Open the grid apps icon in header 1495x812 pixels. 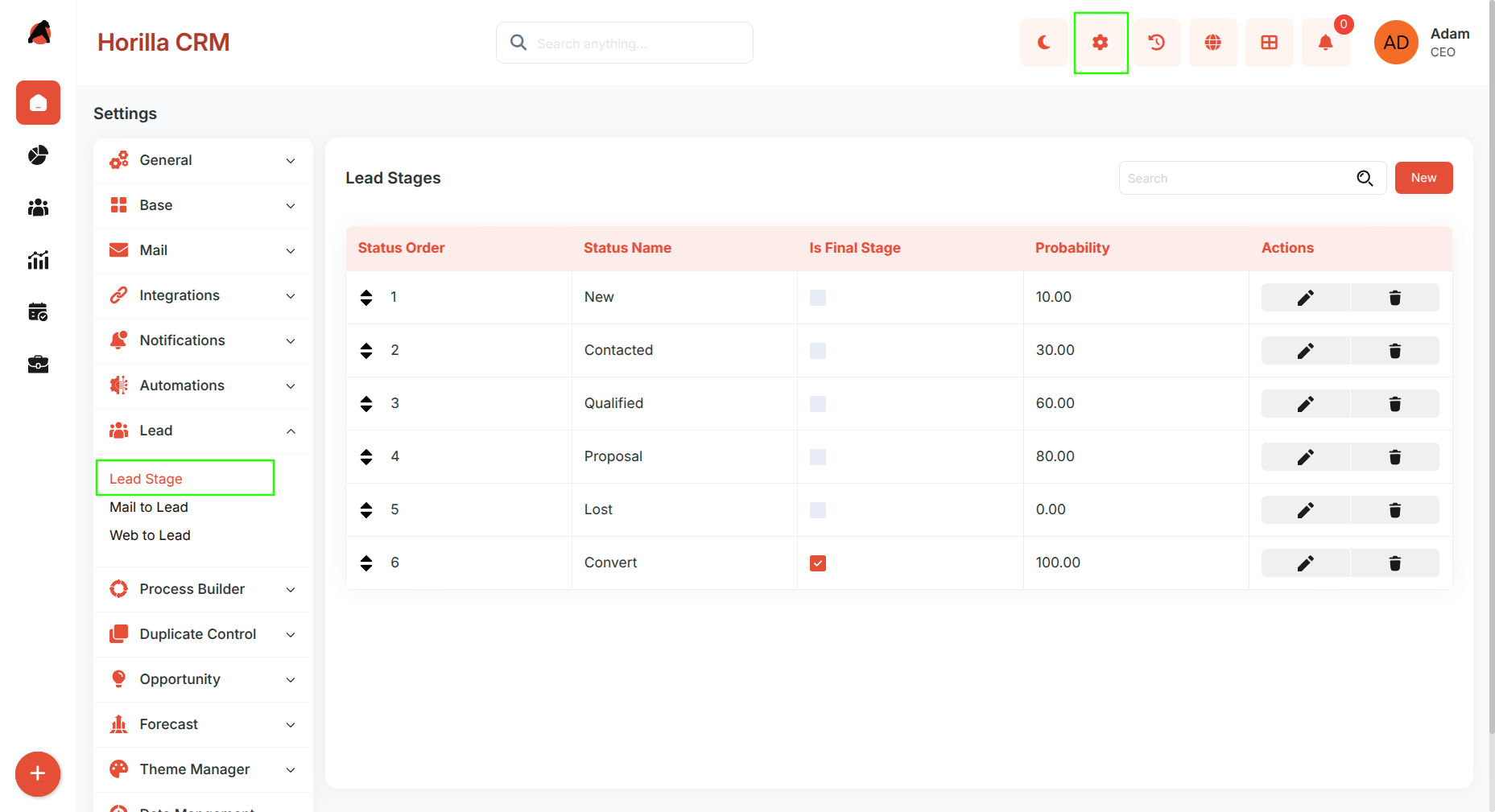click(x=1270, y=43)
